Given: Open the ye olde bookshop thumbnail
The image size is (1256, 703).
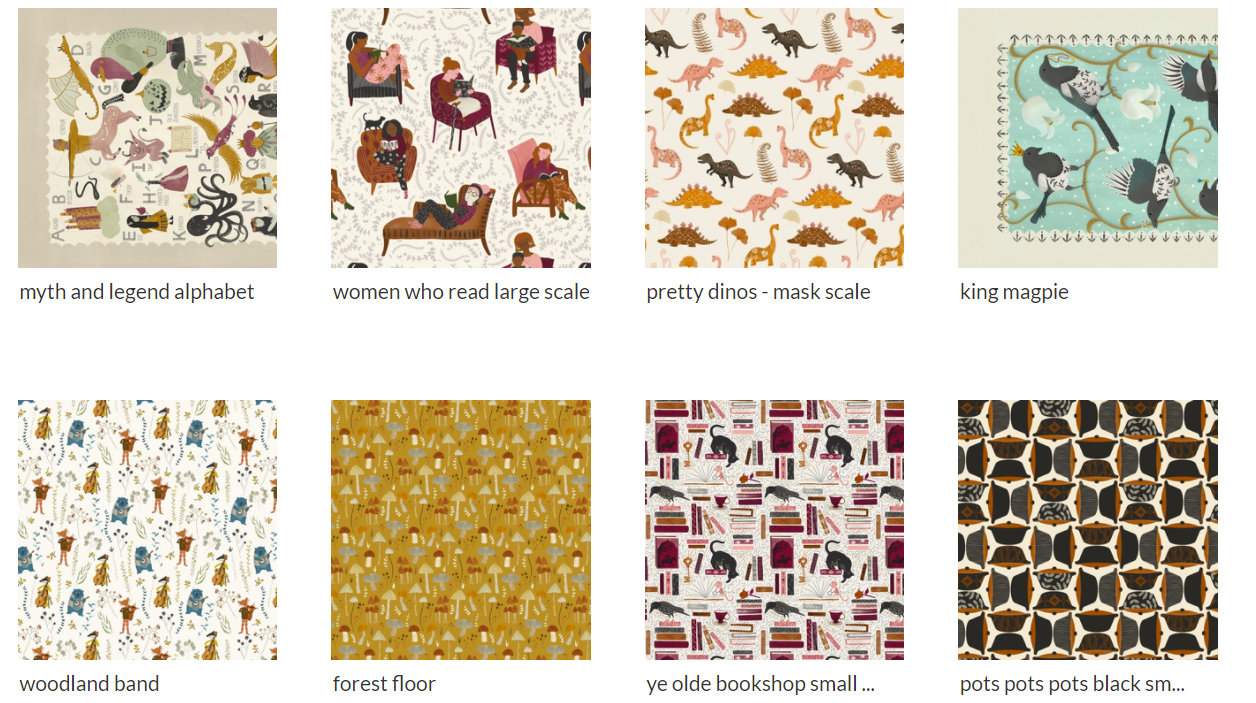Looking at the screenshot, I should point(774,530).
